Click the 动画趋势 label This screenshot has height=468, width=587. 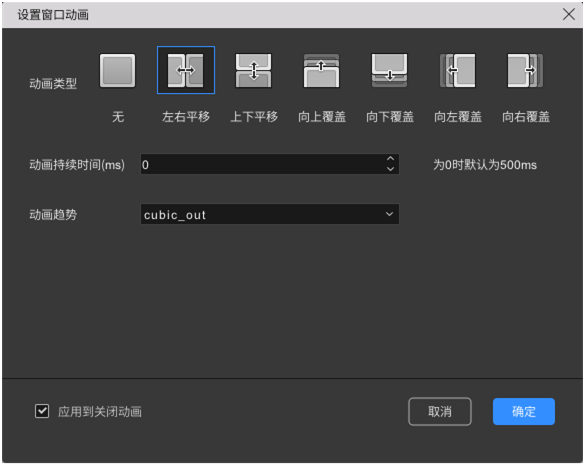tap(53, 215)
